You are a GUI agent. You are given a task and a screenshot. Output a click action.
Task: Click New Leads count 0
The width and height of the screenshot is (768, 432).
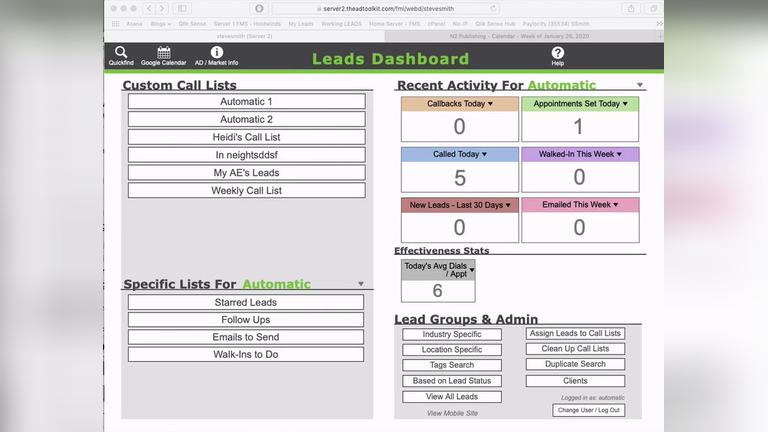459,227
